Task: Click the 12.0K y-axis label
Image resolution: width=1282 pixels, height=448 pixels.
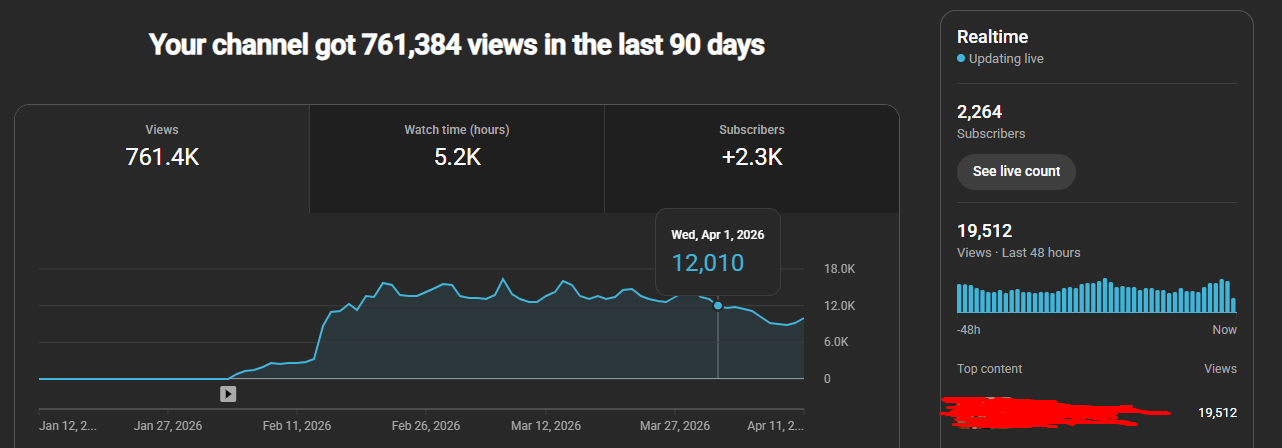Action: pyautogui.click(x=839, y=305)
